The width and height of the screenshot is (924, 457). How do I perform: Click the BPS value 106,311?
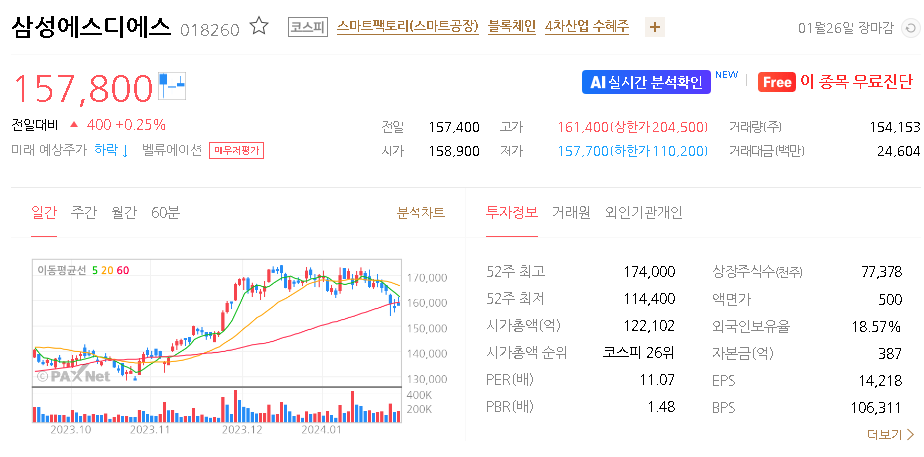coord(876,408)
